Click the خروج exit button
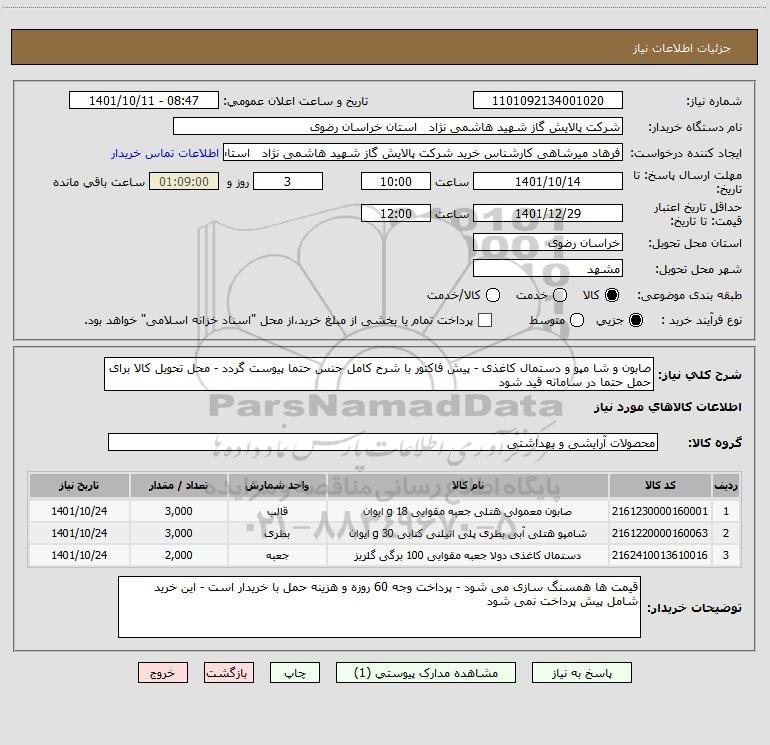Image resolution: width=770 pixels, height=745 pixels. click(x=163, y=674)
